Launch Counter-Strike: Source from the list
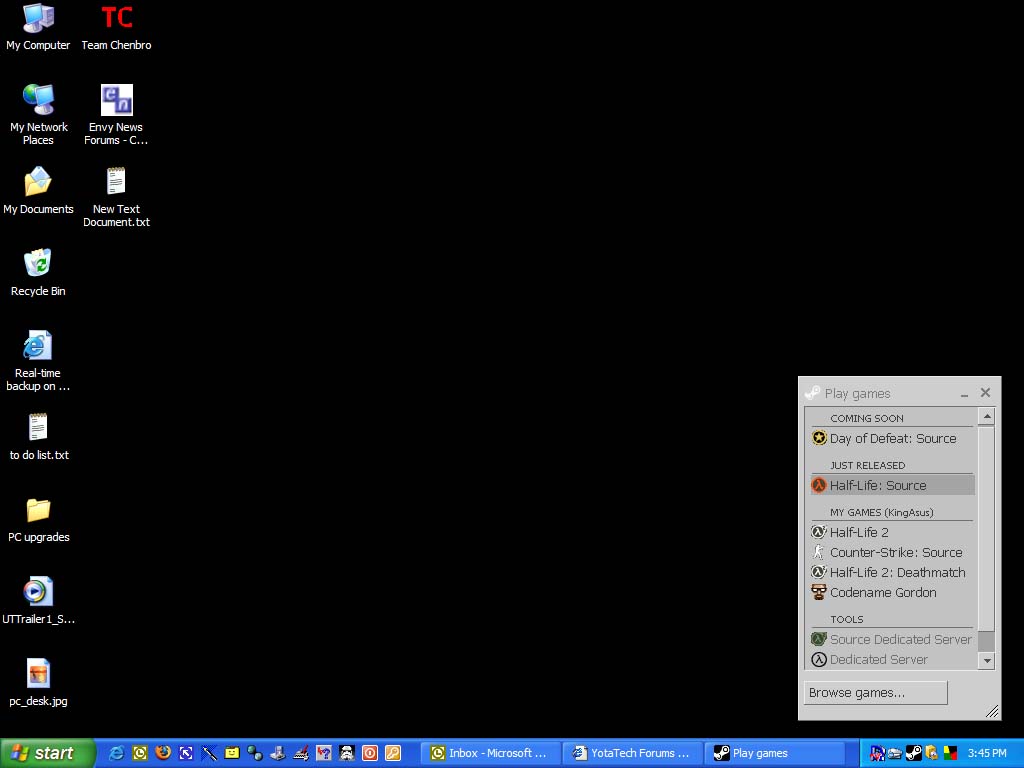Image resolution: width=1024 pixels, height=768 pixels. point(892,552)
